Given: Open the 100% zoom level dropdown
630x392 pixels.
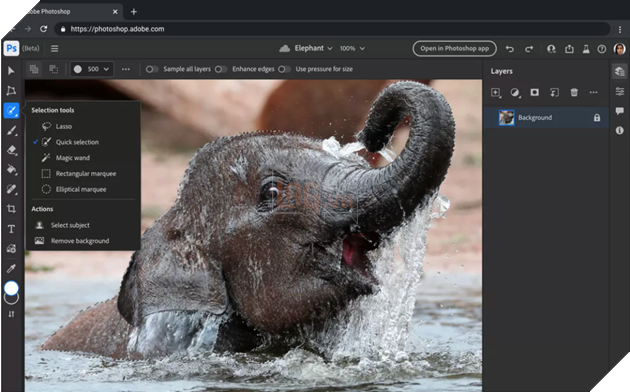Looking at the screenshot, I should point(352,48).
